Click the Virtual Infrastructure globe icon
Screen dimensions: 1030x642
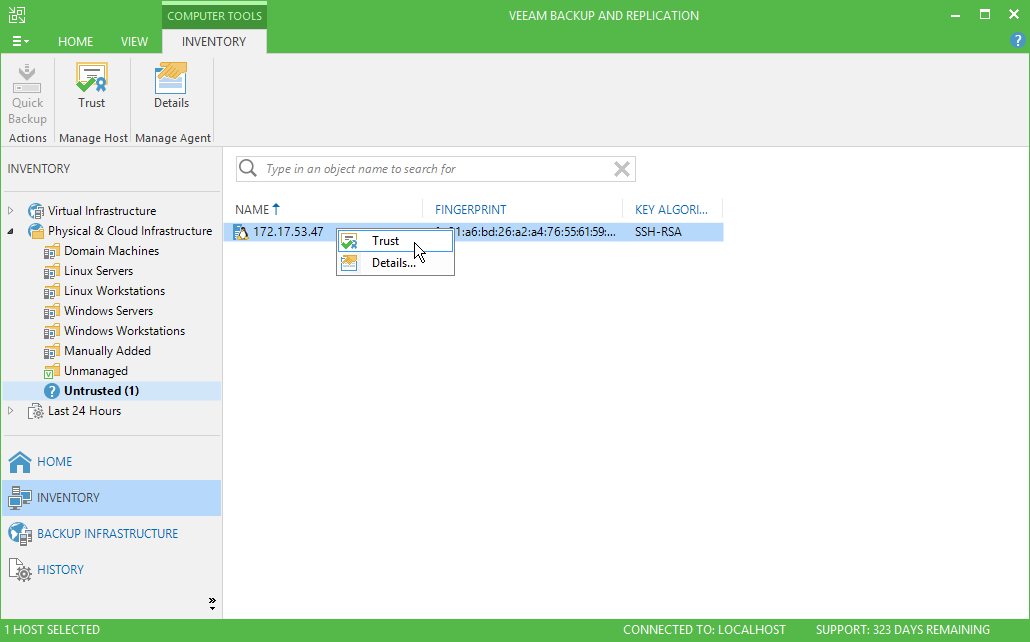click(35, 211)
